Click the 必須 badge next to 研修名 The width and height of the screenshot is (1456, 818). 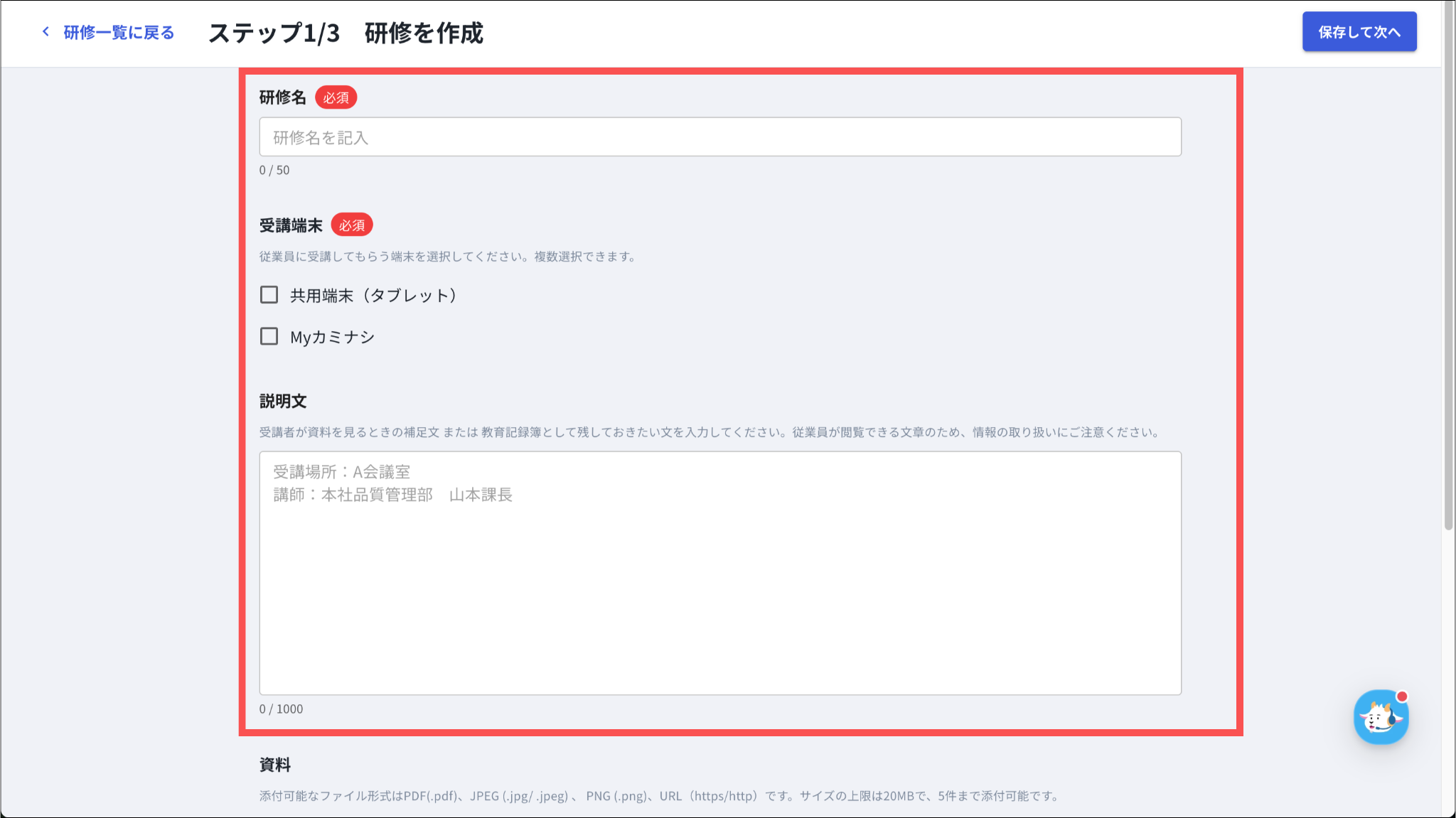[x=336, y=97]
